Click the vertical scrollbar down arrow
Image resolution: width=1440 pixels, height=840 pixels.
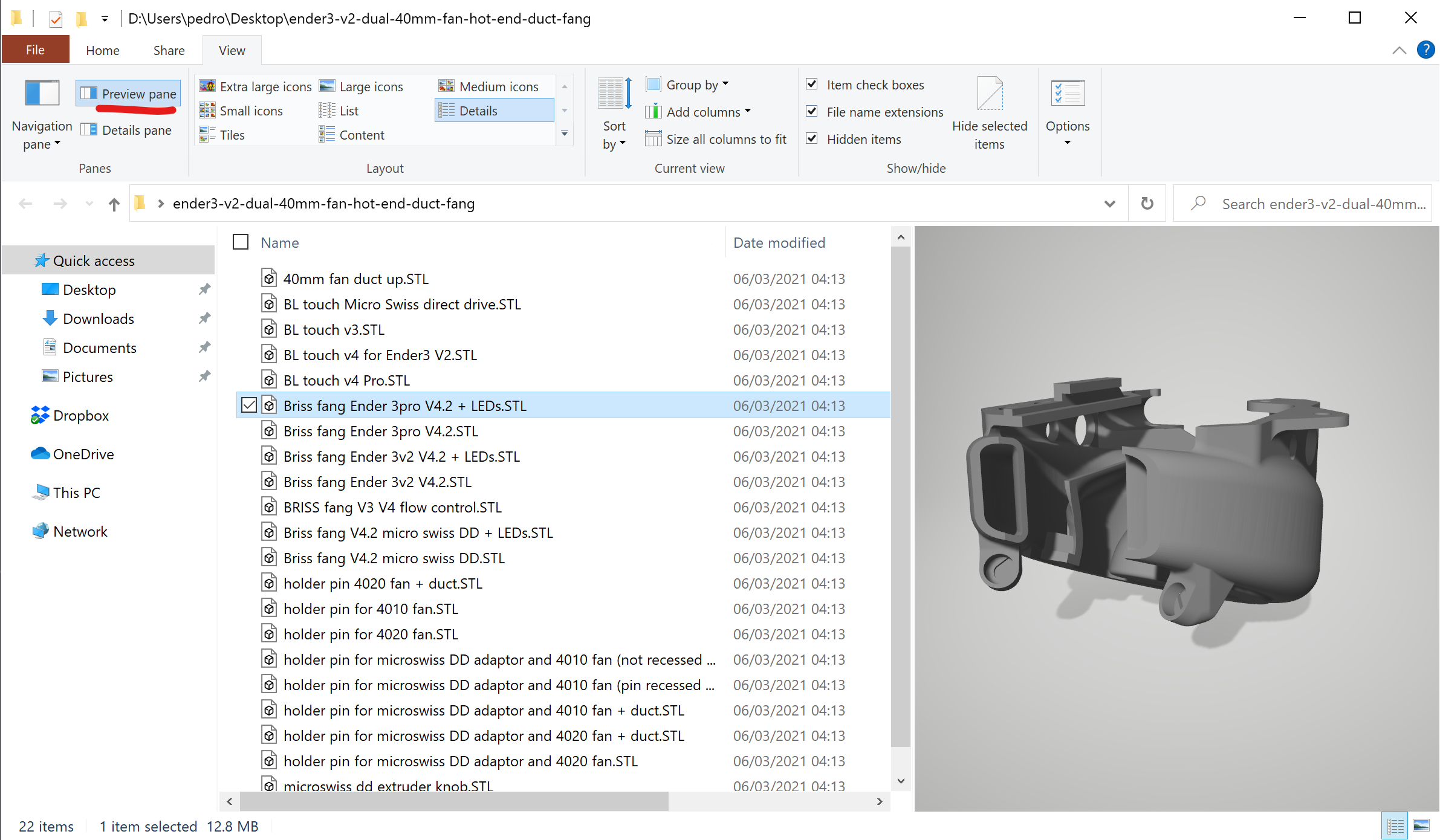(x=900, y=781)
